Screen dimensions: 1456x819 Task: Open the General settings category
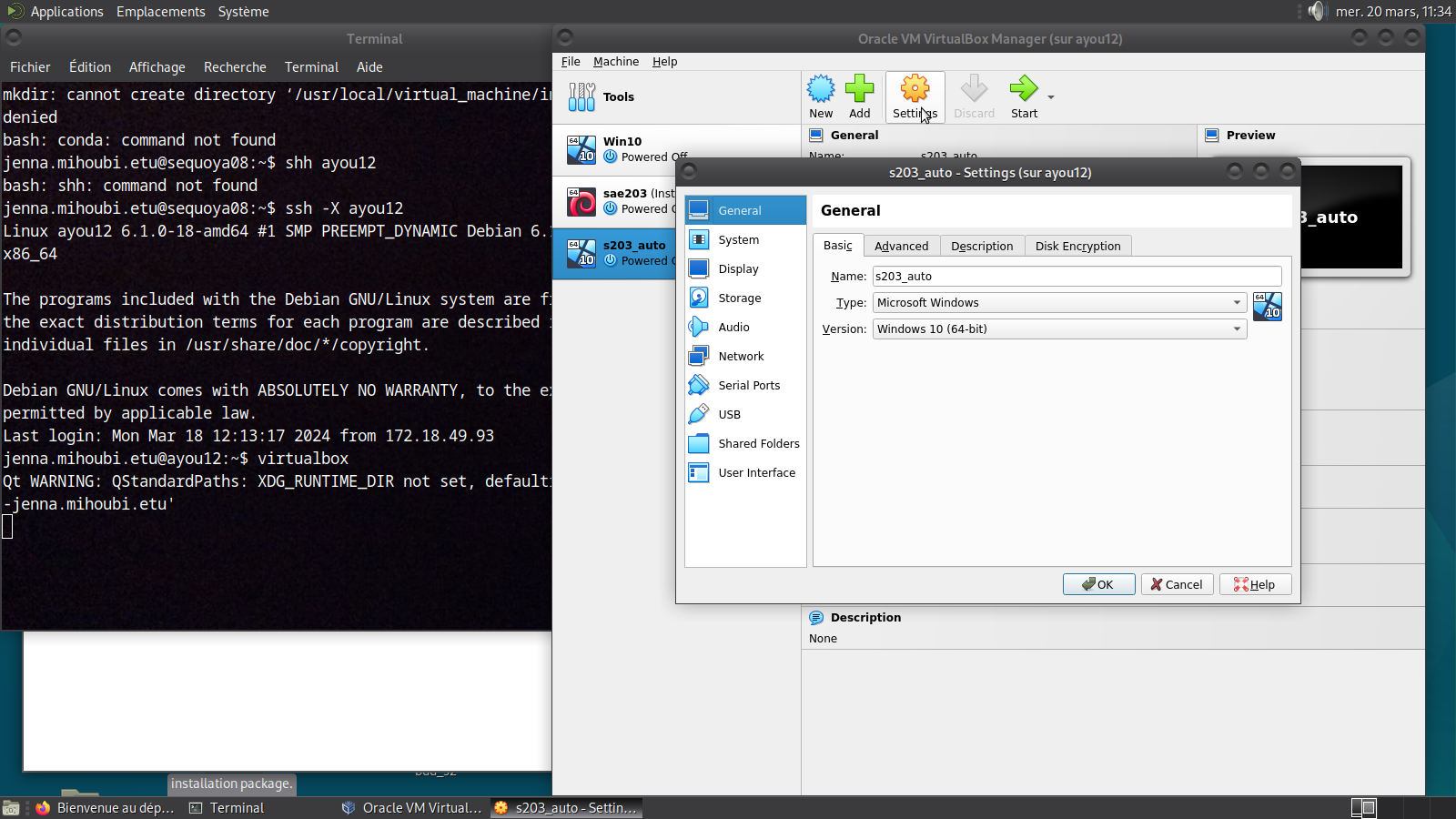coord(745,210)
